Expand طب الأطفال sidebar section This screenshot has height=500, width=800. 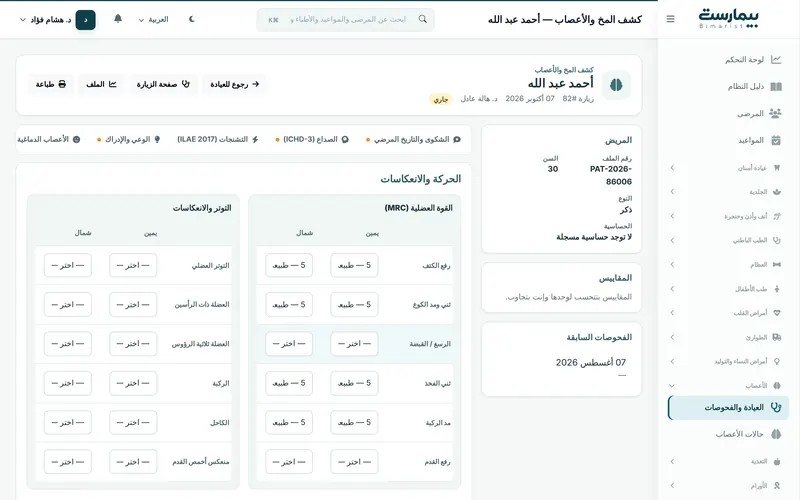coord(728,288)
